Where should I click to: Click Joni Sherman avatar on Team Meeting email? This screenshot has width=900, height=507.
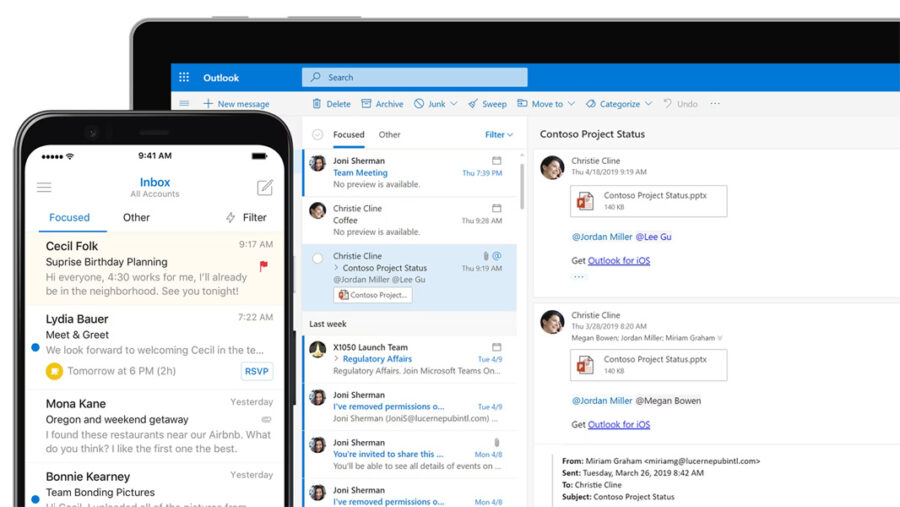317,163
